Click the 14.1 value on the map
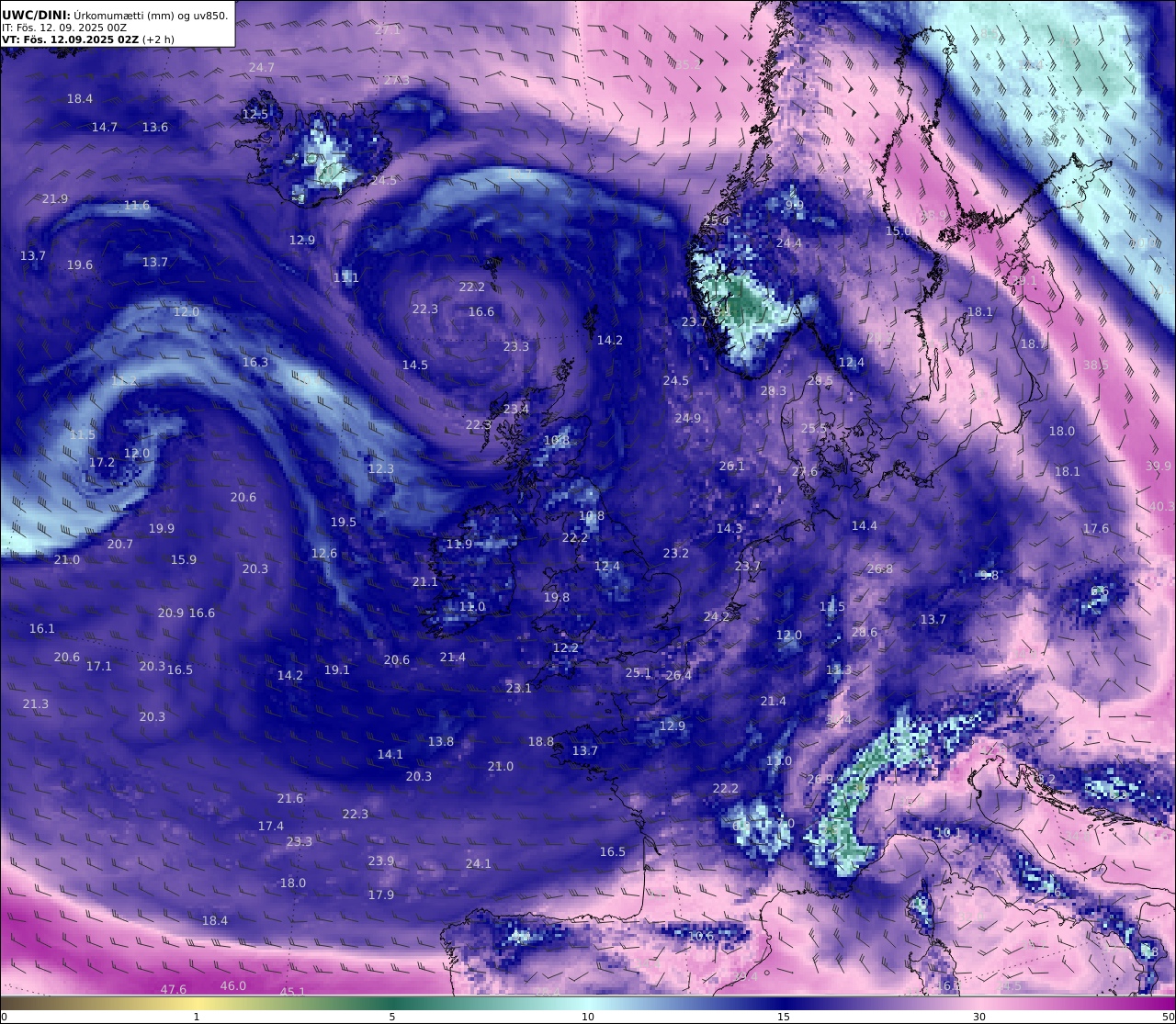This screenshot has width=1176, height=1024. point(390,755)
